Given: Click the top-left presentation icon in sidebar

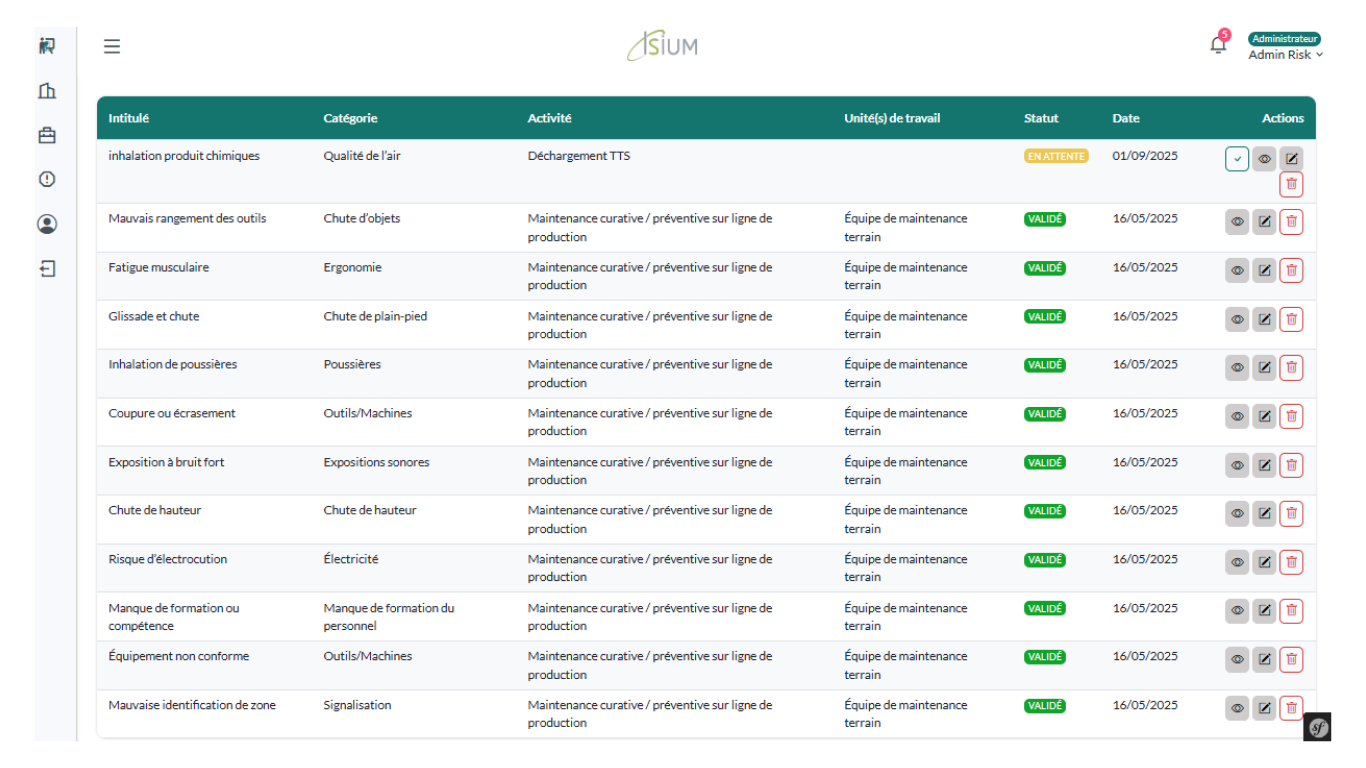Looking at the screenshot, I should click(x=47, y=46).
